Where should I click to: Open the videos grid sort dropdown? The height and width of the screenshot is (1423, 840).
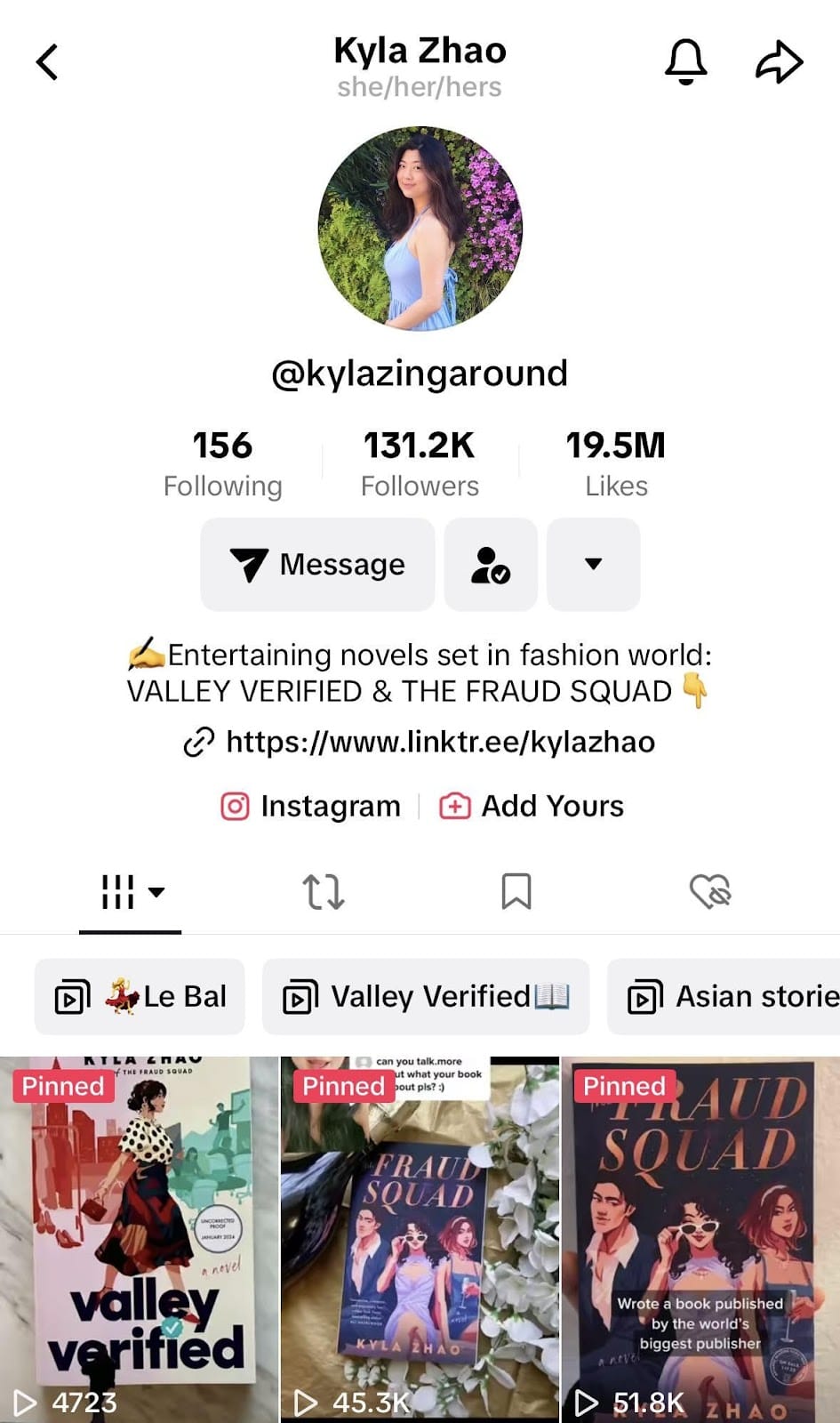(131, 891)
